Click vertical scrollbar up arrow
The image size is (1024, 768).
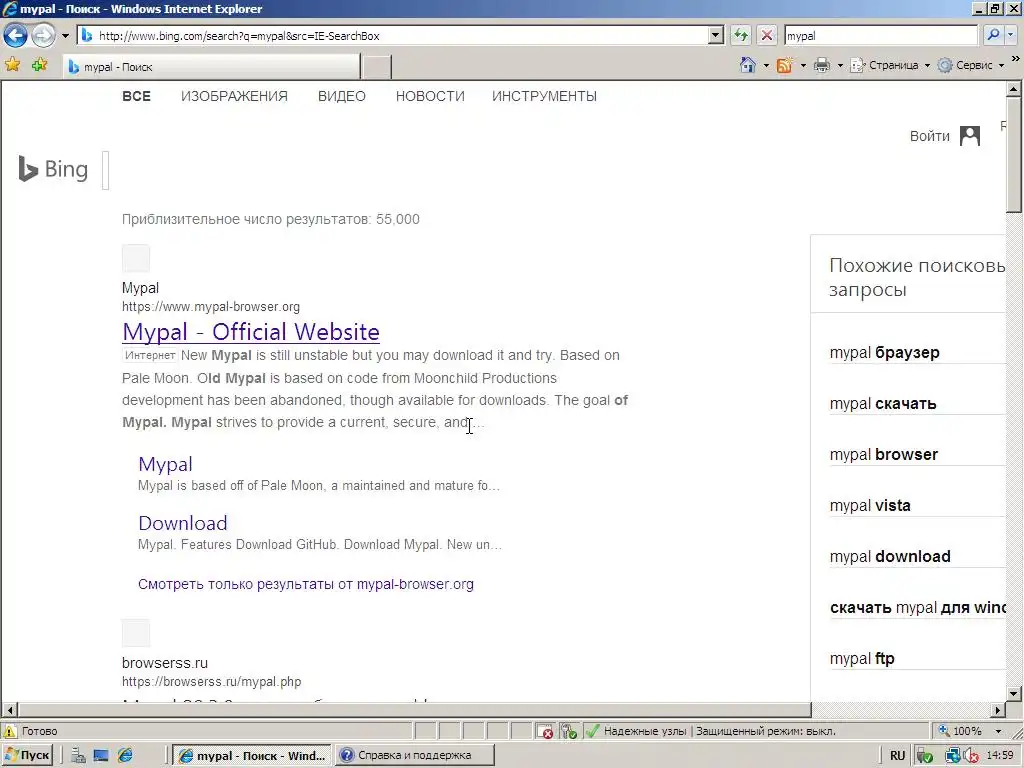(1014, 88)
